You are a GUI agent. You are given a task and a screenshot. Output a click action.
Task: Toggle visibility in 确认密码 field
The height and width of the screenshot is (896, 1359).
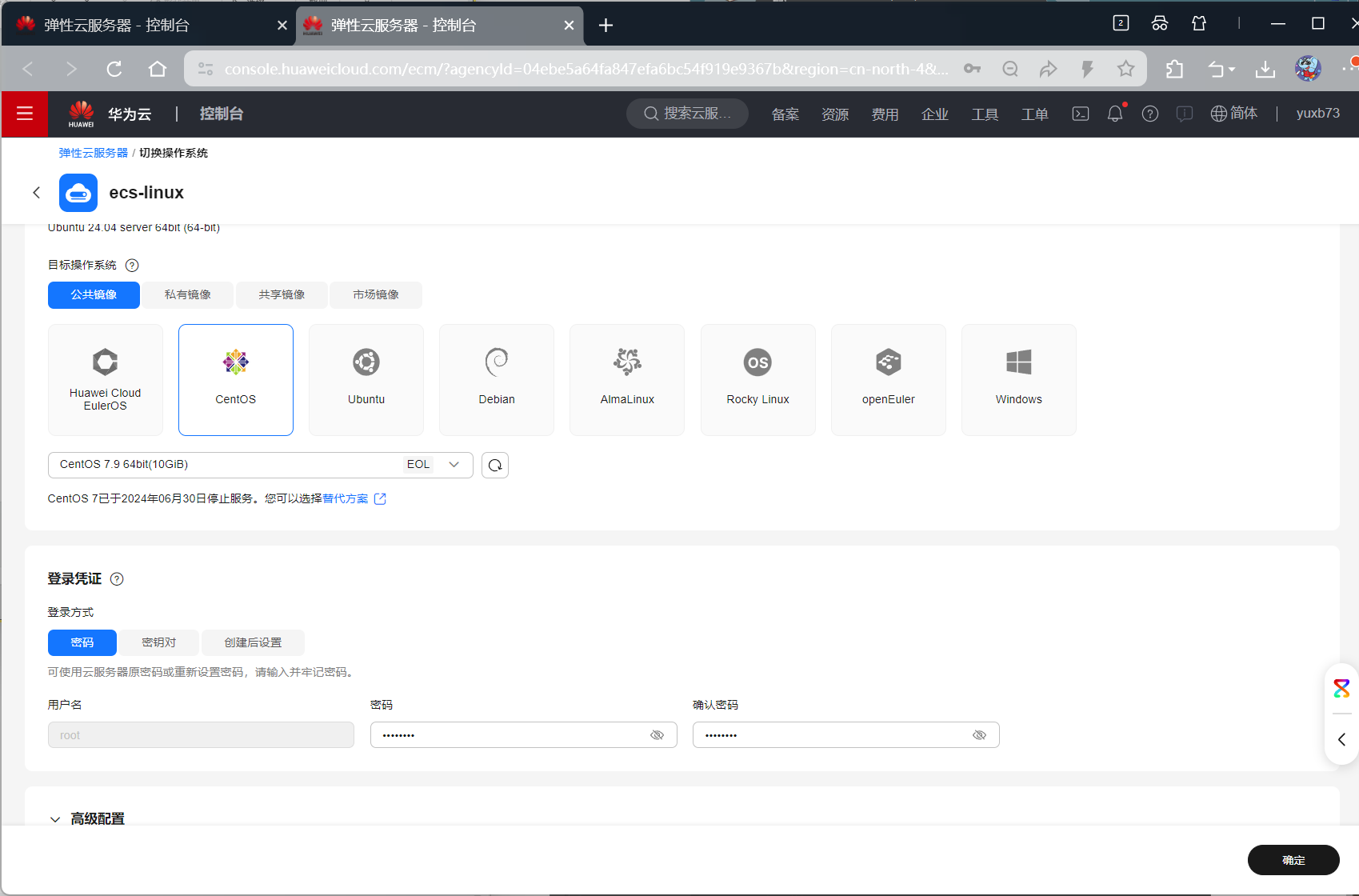979,735
